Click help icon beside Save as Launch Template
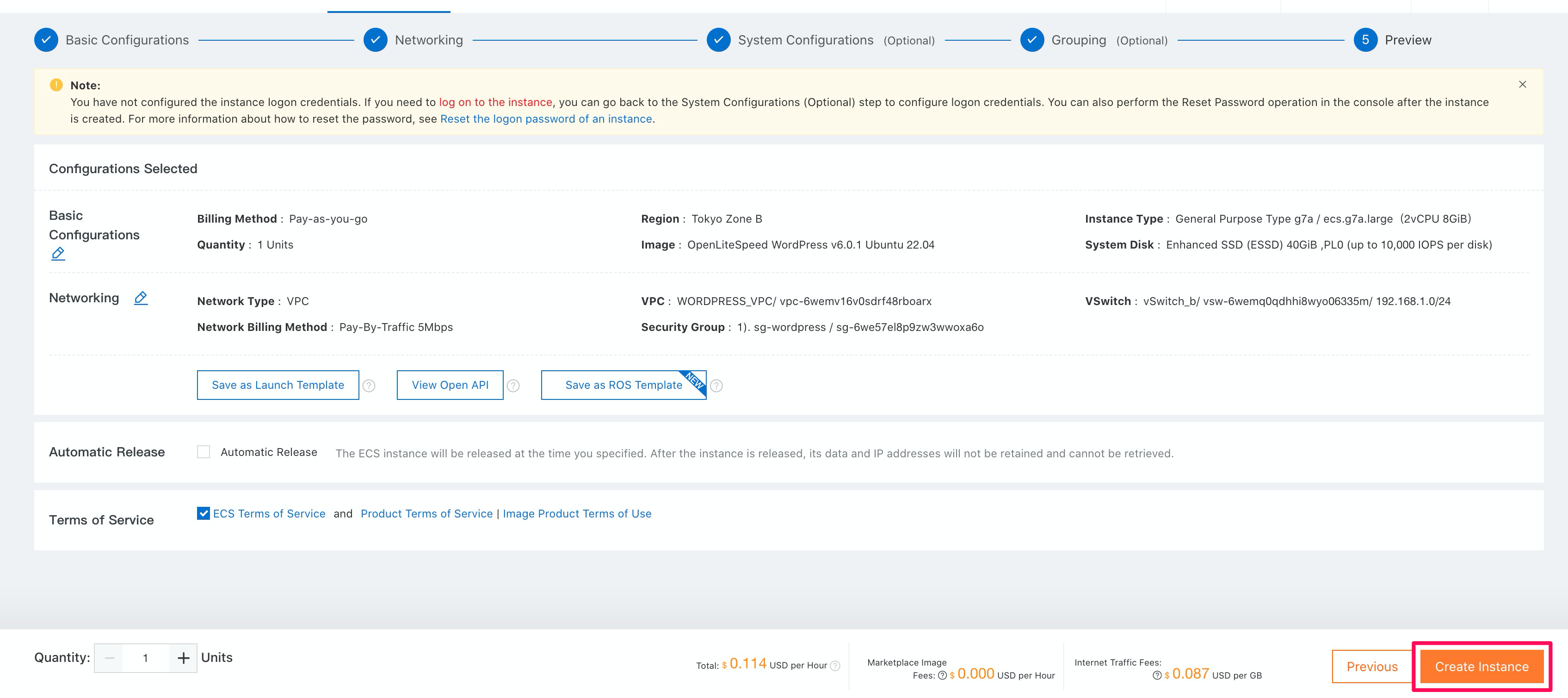 (369, 386)
